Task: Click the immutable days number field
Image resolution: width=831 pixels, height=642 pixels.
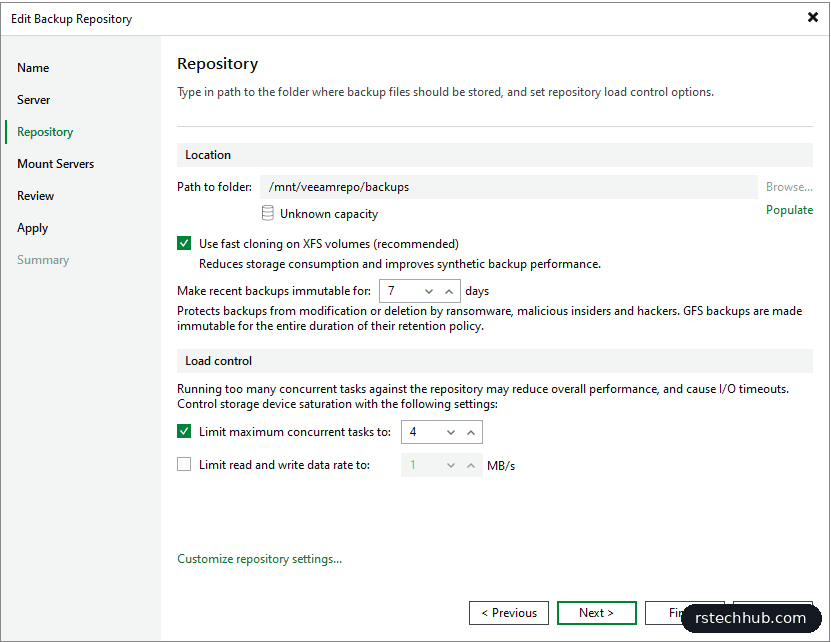Action: (x=420, y=291)
